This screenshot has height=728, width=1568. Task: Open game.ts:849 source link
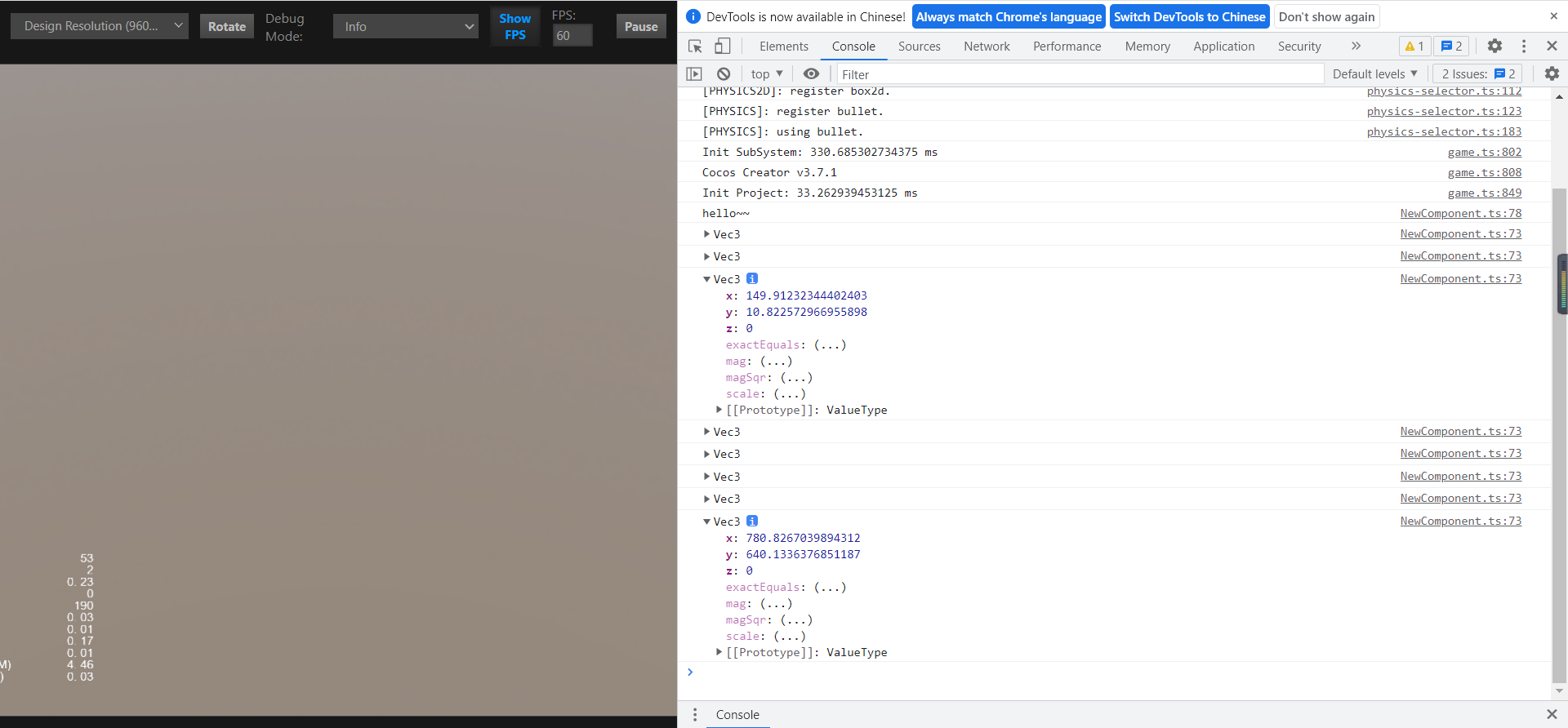click(1484, 193)
